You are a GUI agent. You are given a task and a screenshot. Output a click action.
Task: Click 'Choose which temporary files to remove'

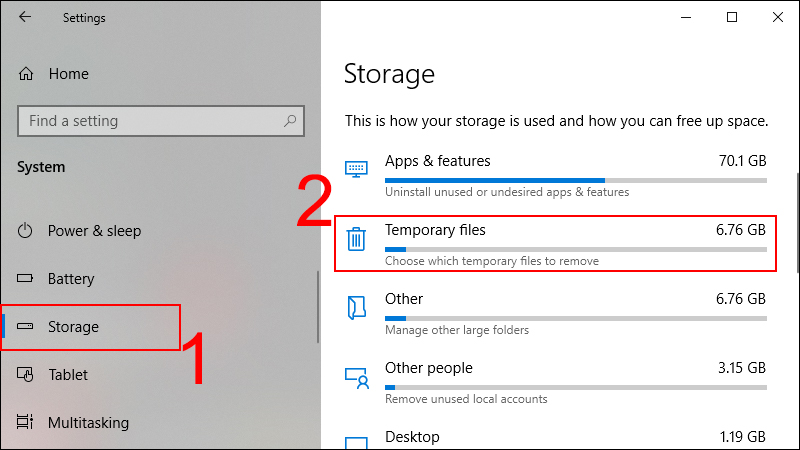pyautogui.click(x=492, y=261)
